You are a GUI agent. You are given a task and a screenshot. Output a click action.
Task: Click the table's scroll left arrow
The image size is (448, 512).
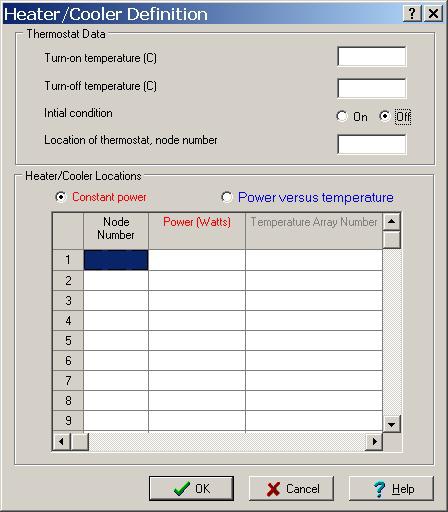click(61, 442)
